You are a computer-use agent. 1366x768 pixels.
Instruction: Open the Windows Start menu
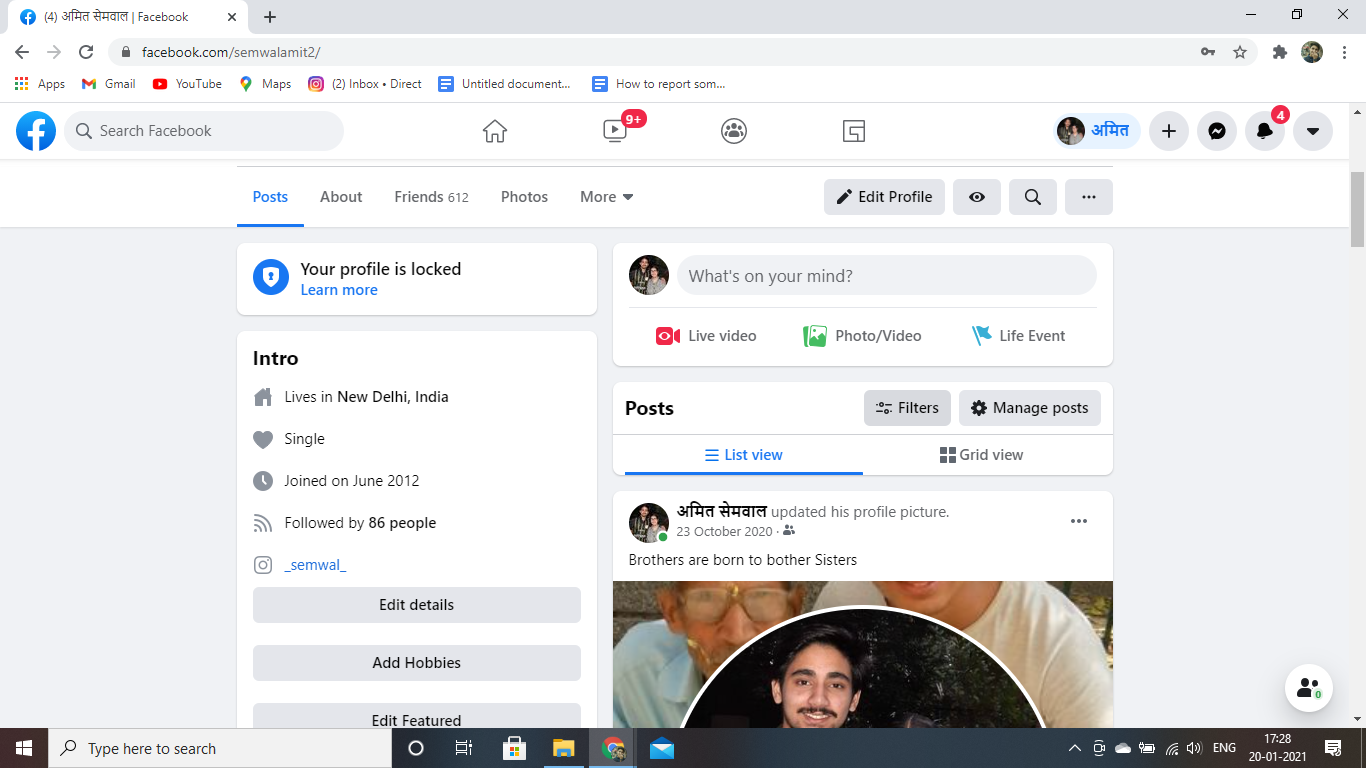tap(24, 748)
